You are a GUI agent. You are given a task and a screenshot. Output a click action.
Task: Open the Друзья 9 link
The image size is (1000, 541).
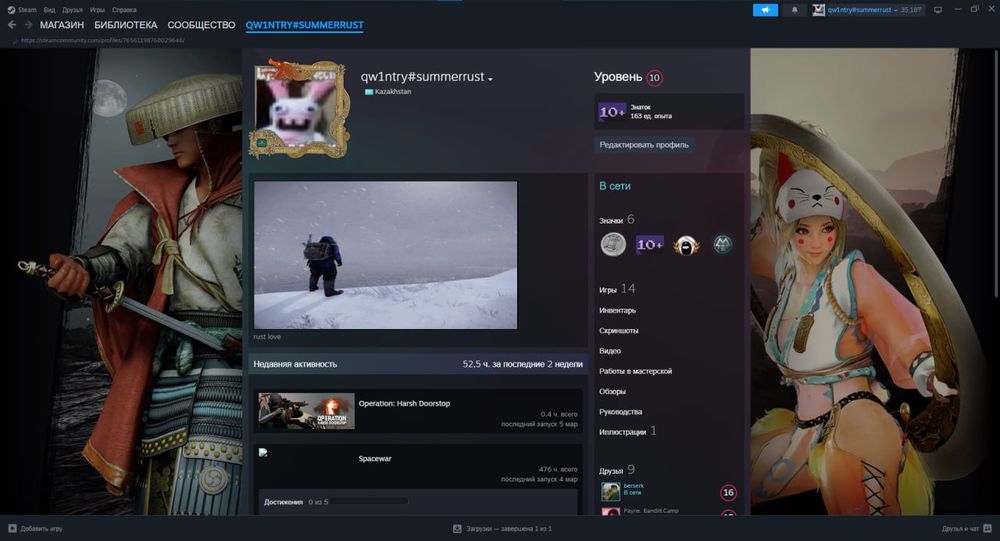[x=617, y=470]
